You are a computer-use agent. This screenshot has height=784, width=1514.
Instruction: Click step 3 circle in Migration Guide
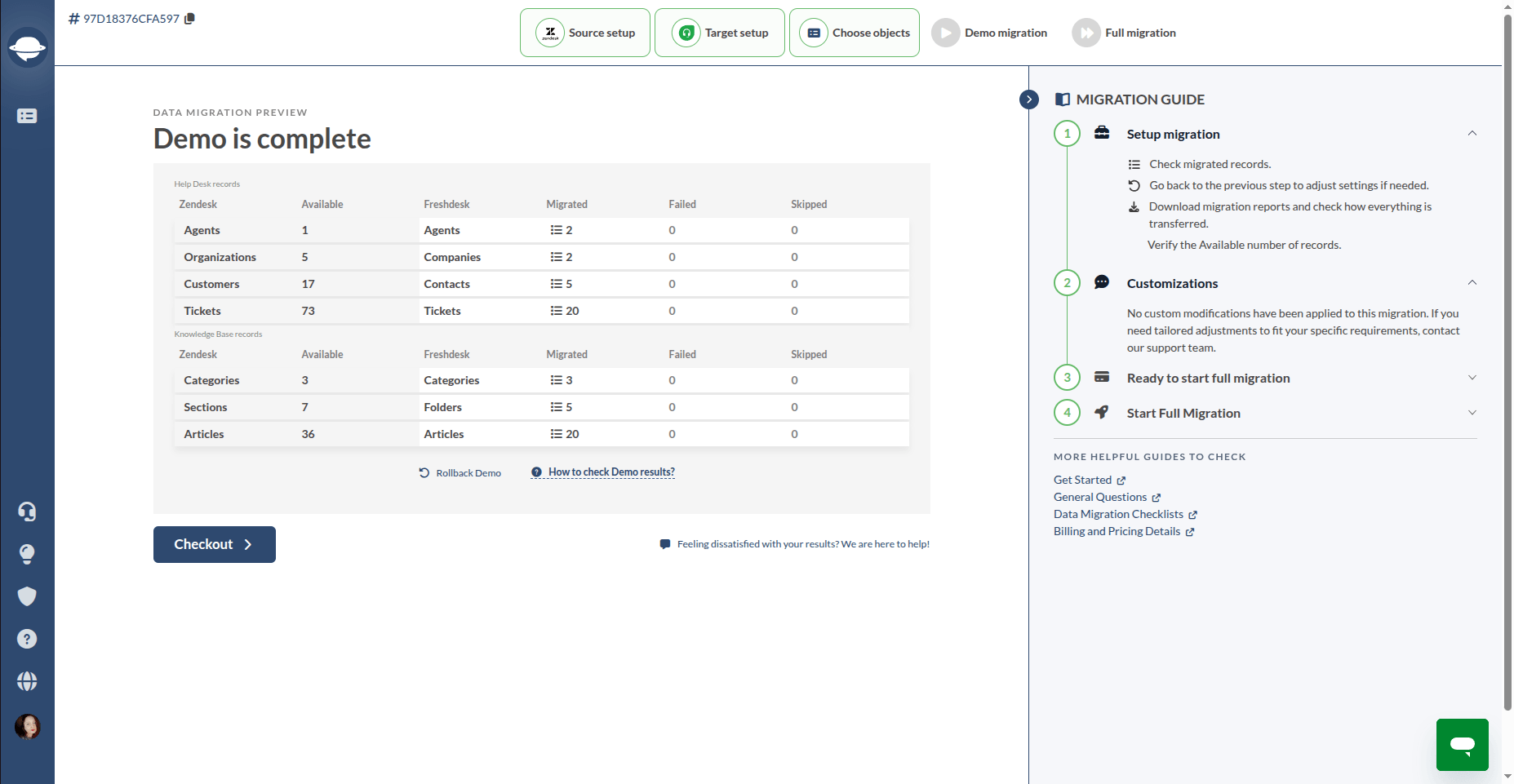tap(1067, 377)
